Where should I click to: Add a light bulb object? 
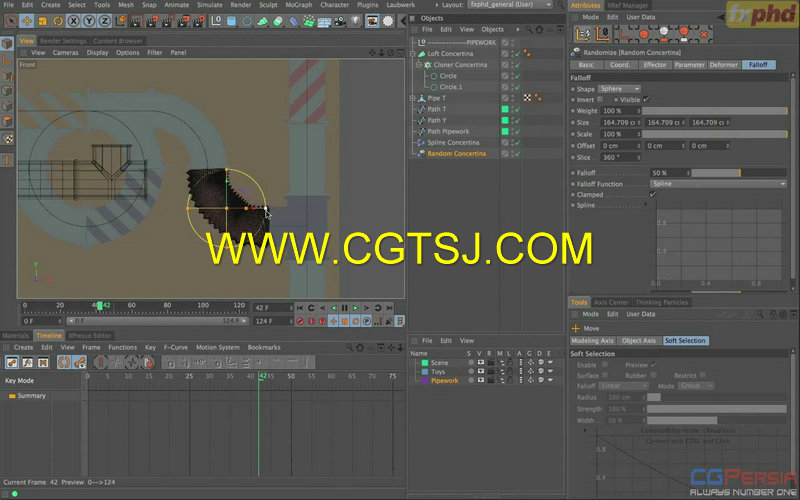click(x=356, y=21)
